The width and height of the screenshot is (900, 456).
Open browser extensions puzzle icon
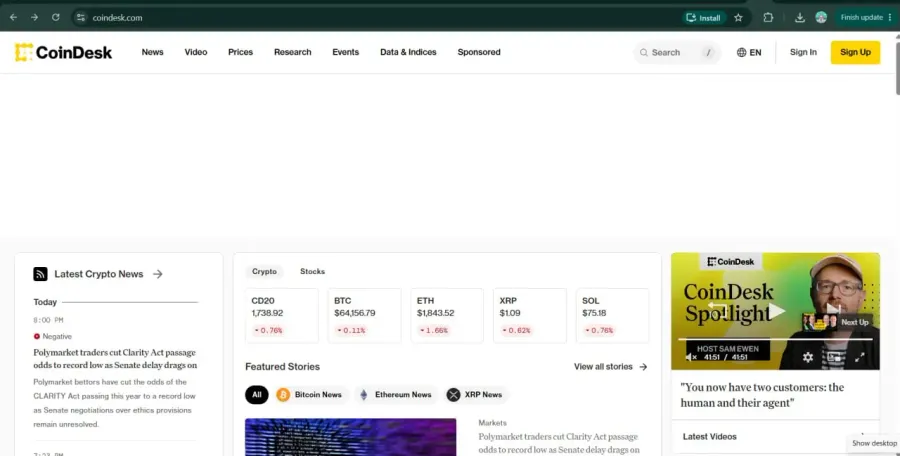768,17
